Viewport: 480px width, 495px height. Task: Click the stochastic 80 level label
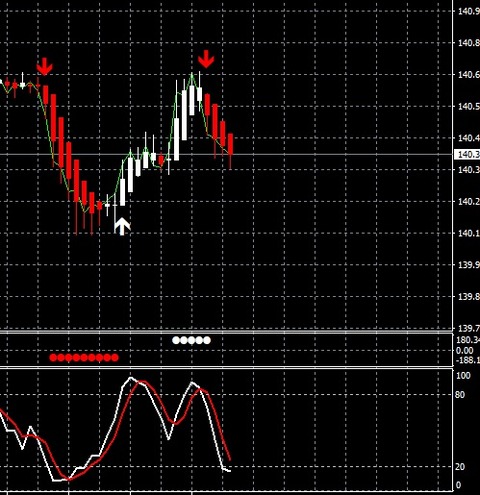pos(460,395)
